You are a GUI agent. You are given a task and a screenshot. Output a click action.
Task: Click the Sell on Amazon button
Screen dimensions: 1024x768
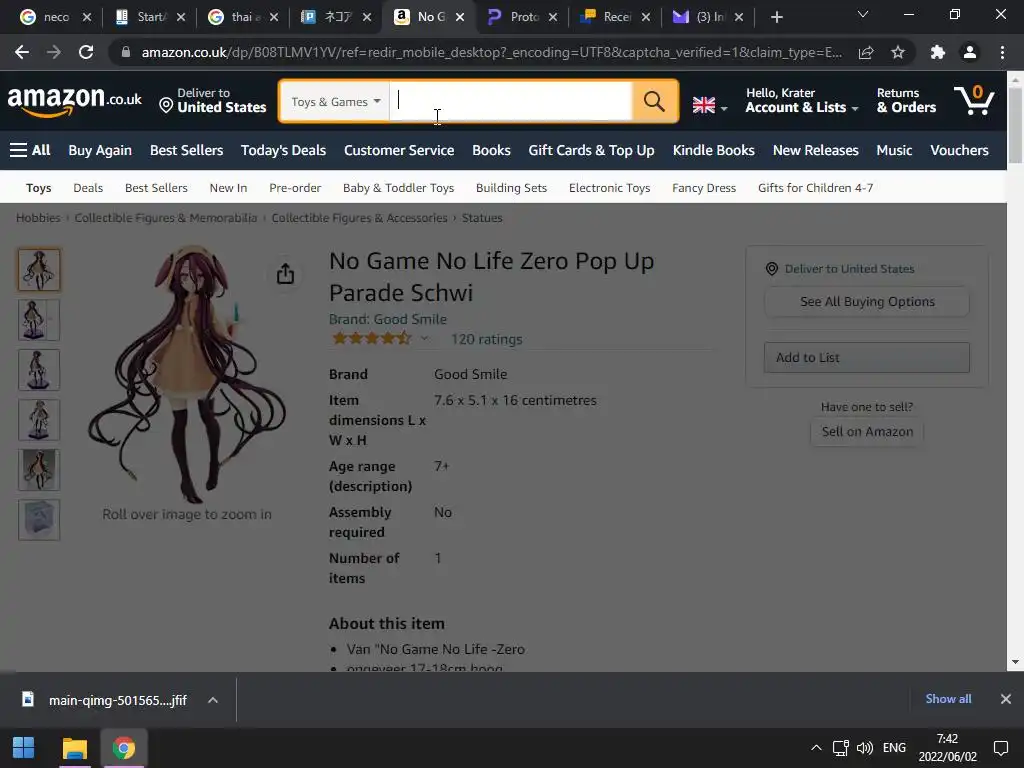tap(867, 432)
